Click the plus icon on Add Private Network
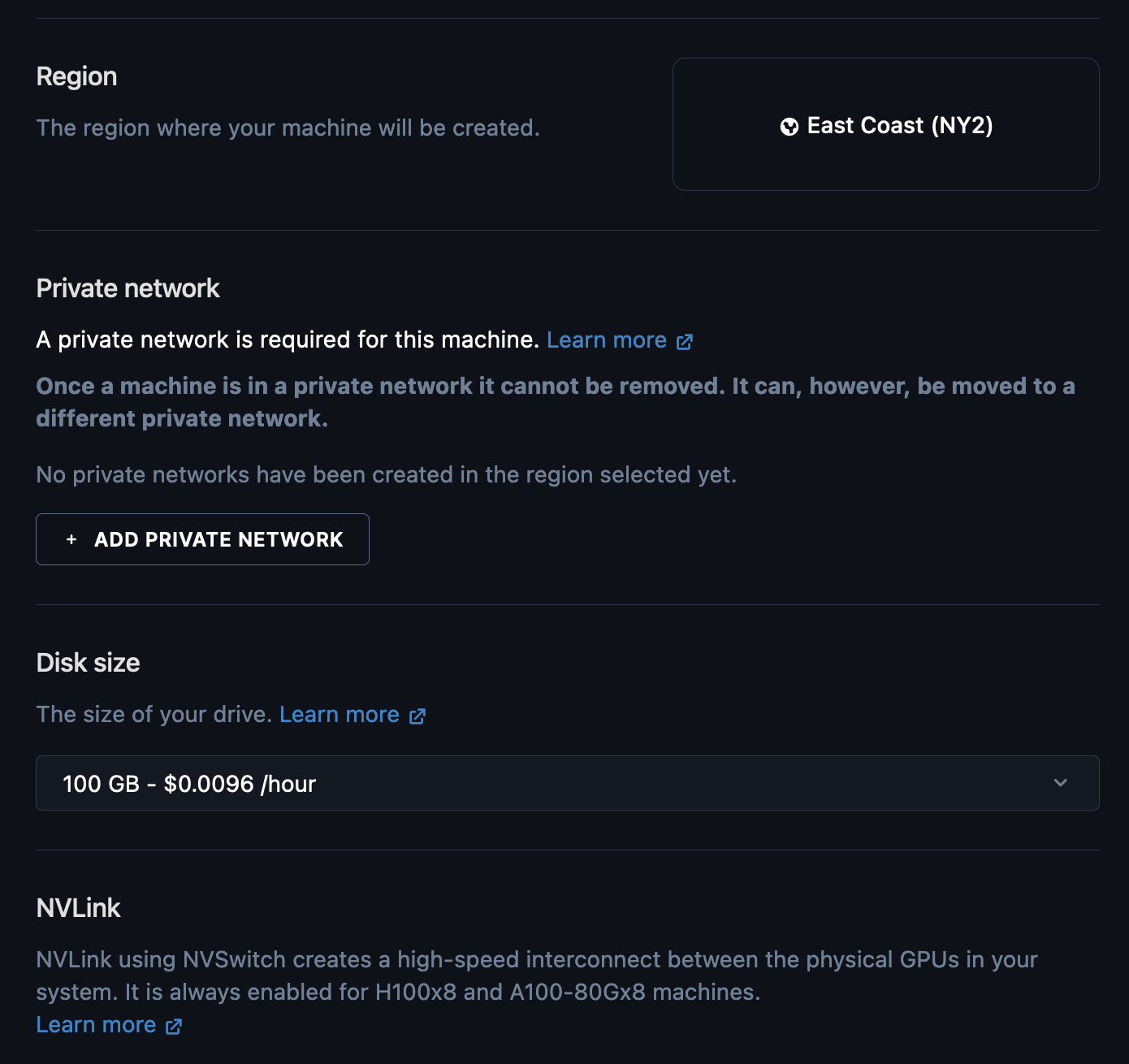The image size is (1129, 1064). pyautogui.click(x=71, y=539)
